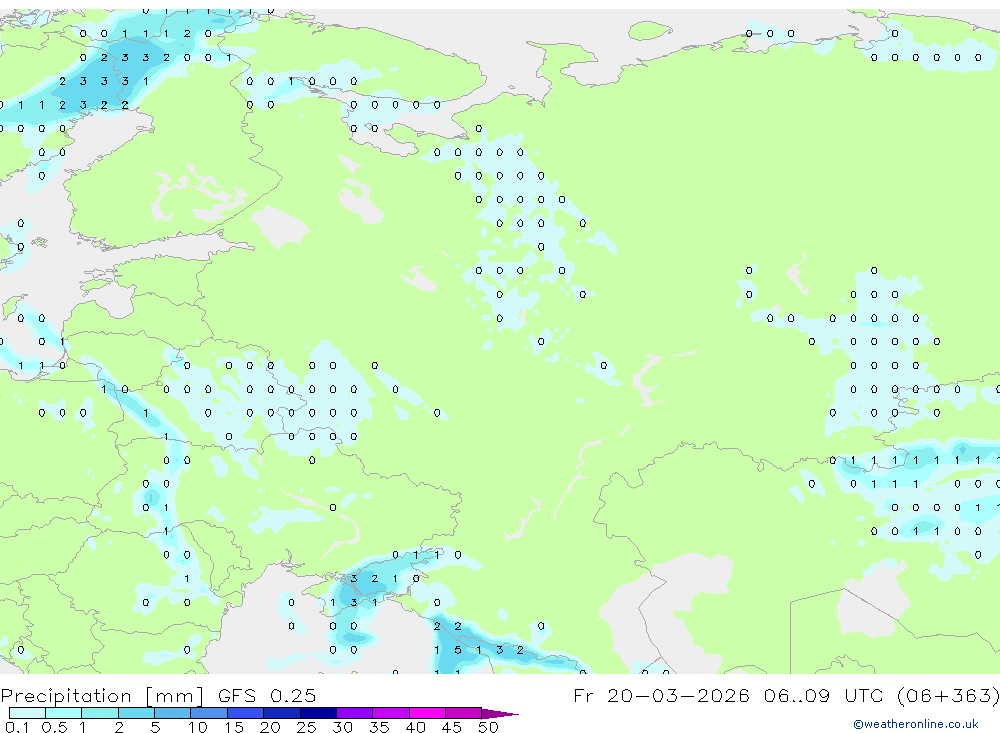Select the '25' legend scale label
Image resolution: width=1000 pixels, height=733 pixels.
[306, 727]
